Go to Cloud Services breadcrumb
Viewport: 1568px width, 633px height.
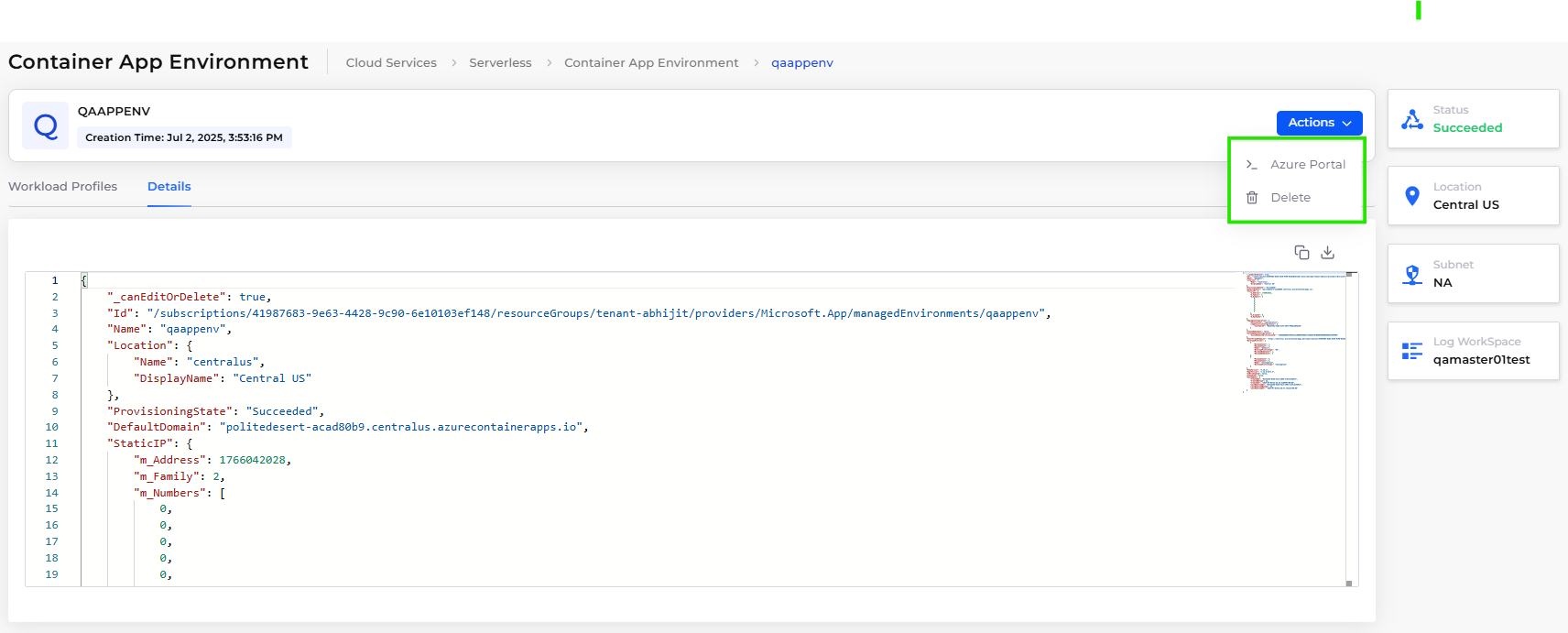pos(391,63)
